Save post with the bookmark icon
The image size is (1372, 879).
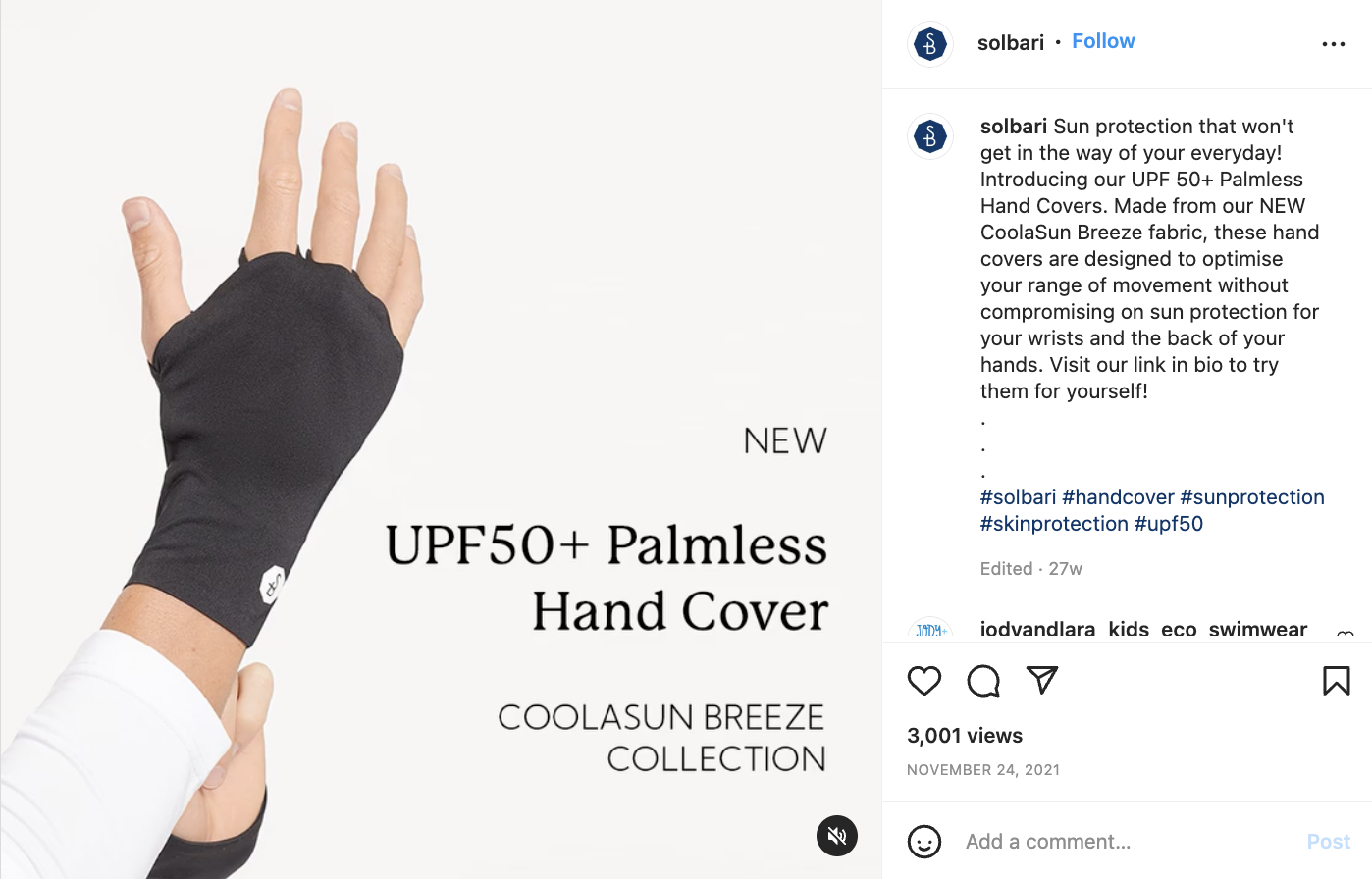pyautogui.click(x=1336, y=681)
